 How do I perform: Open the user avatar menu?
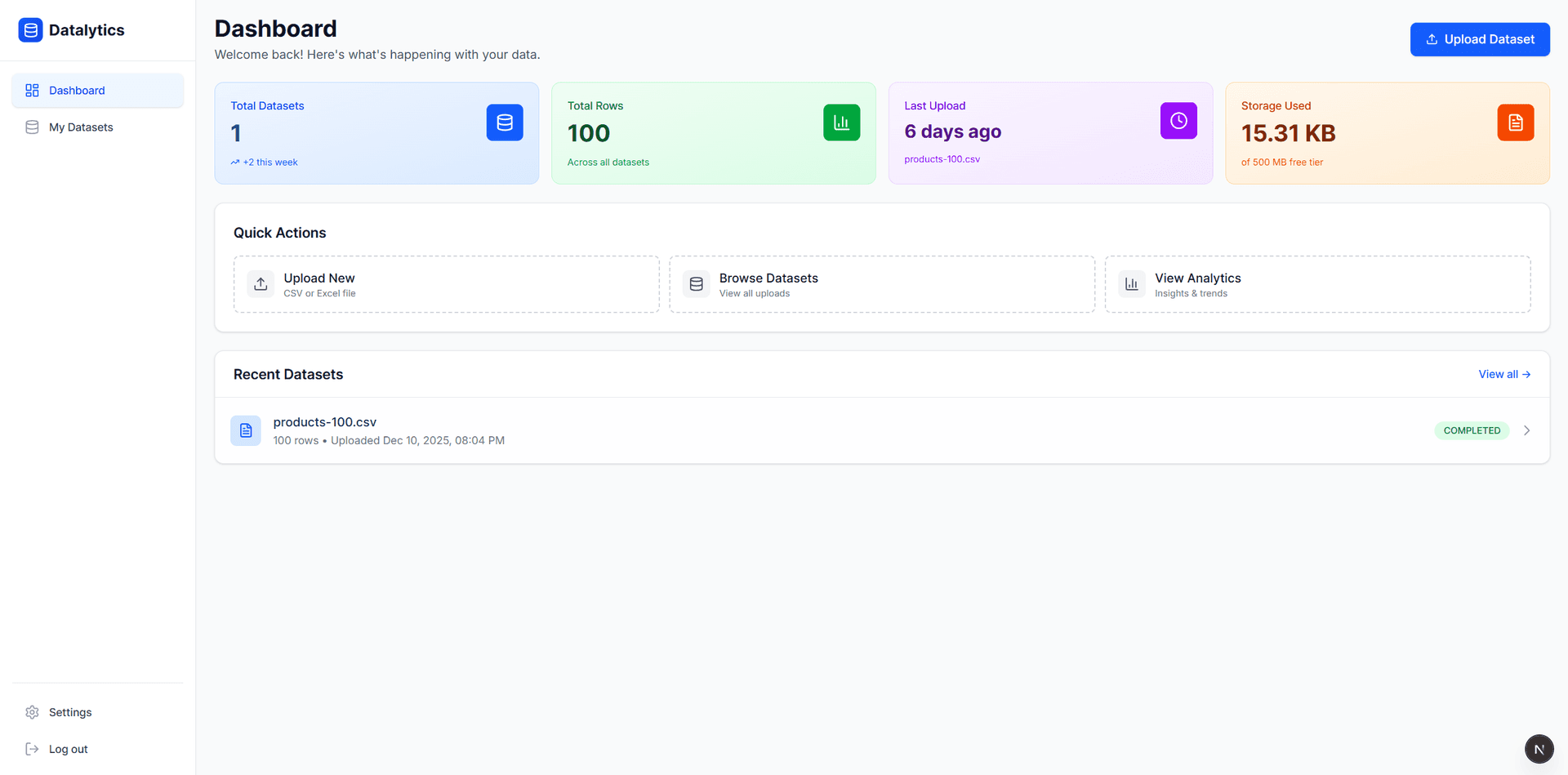pyautogui.click(x=1538, y=748)
